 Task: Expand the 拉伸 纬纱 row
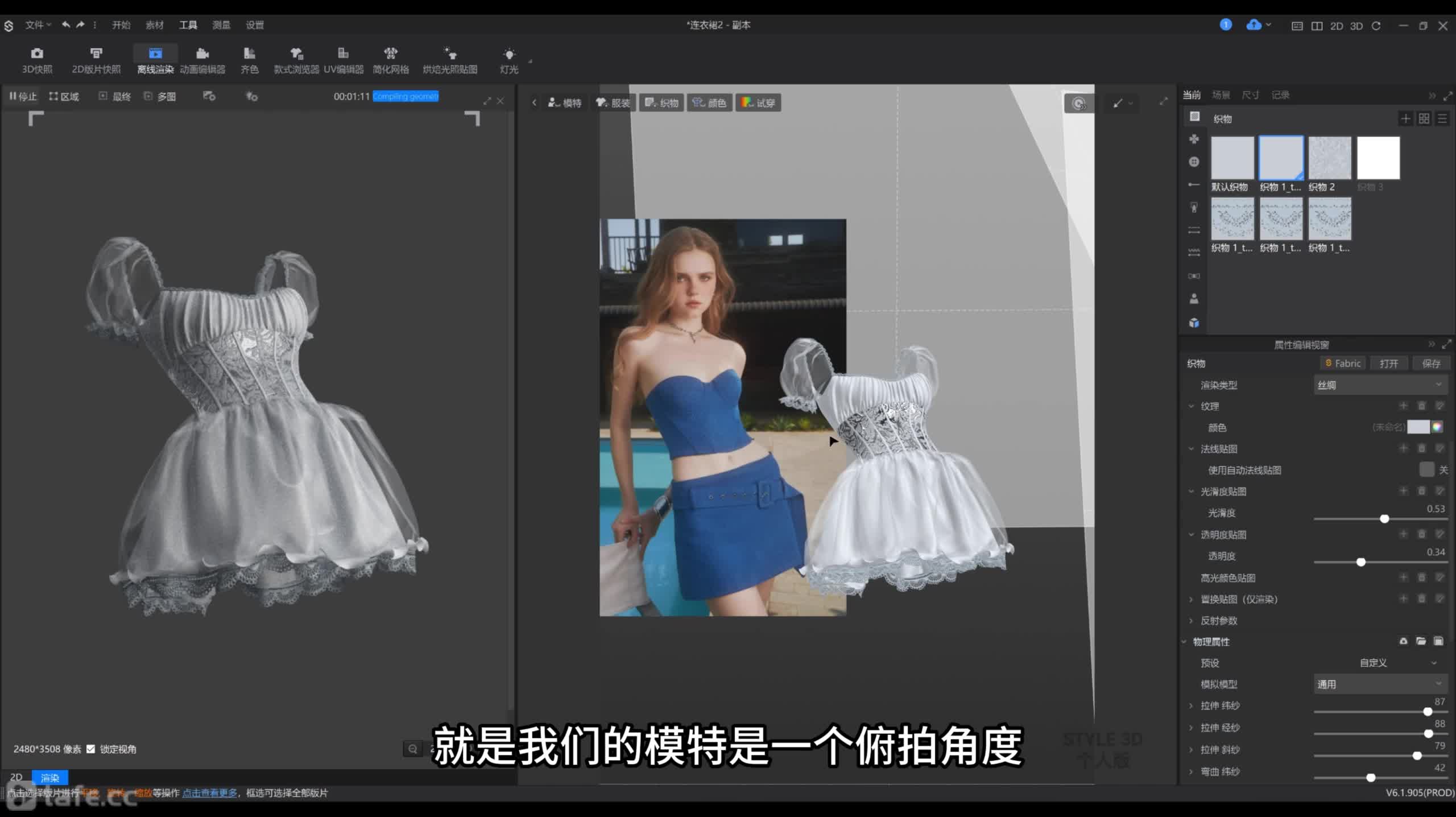point(1191,705)
